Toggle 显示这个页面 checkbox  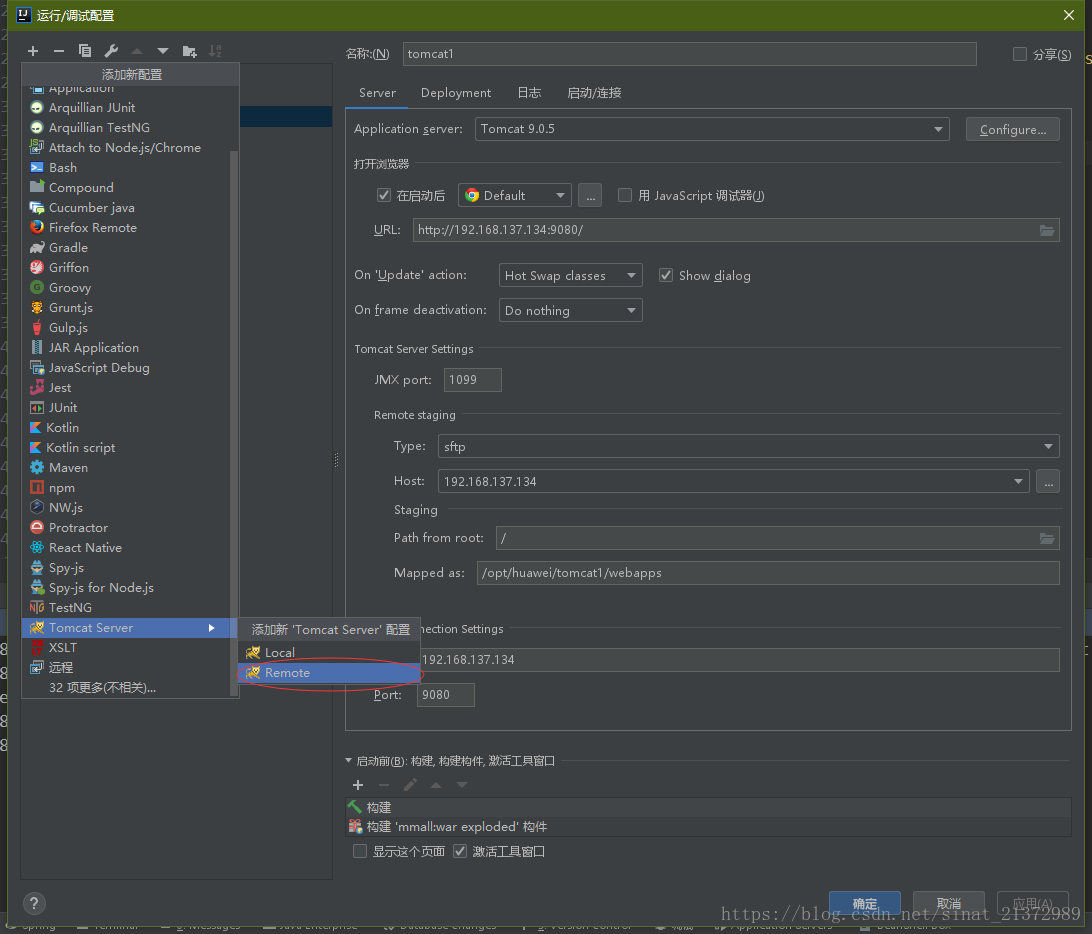(x=360, y=851)
